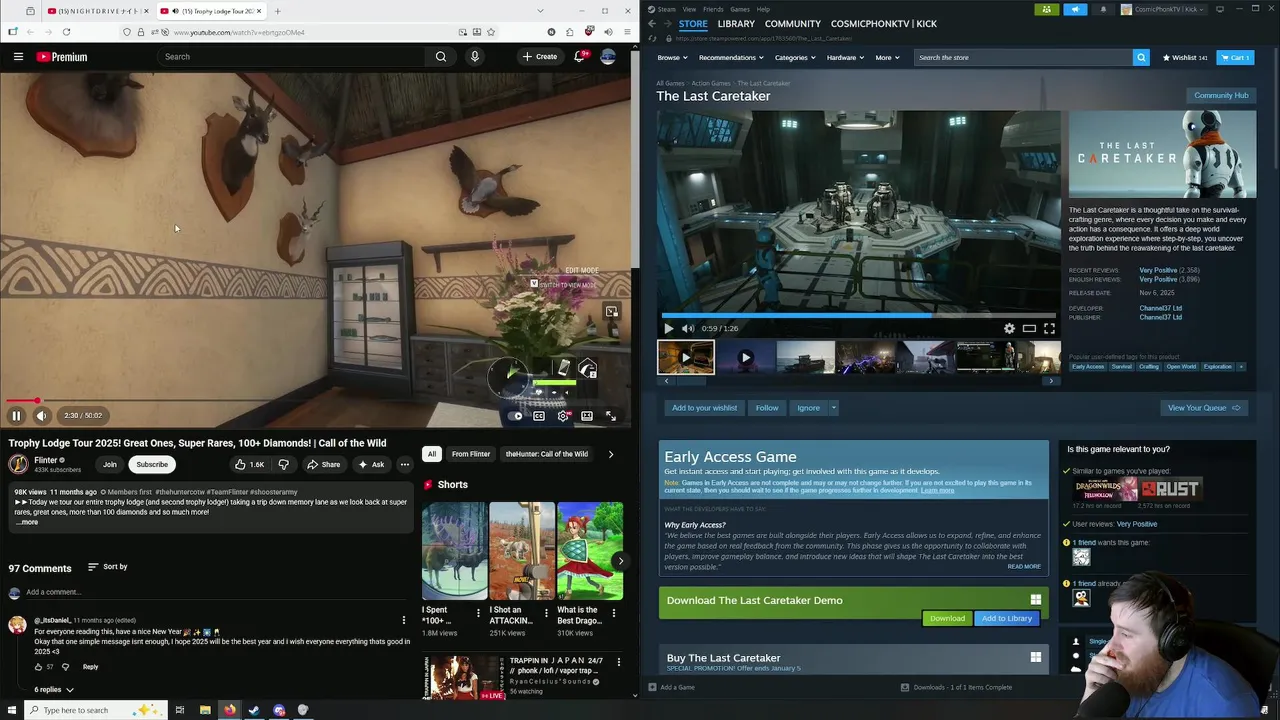1280x720 pixels.
Task: Open YouTube notifications bell
Action: coord(579,57)
